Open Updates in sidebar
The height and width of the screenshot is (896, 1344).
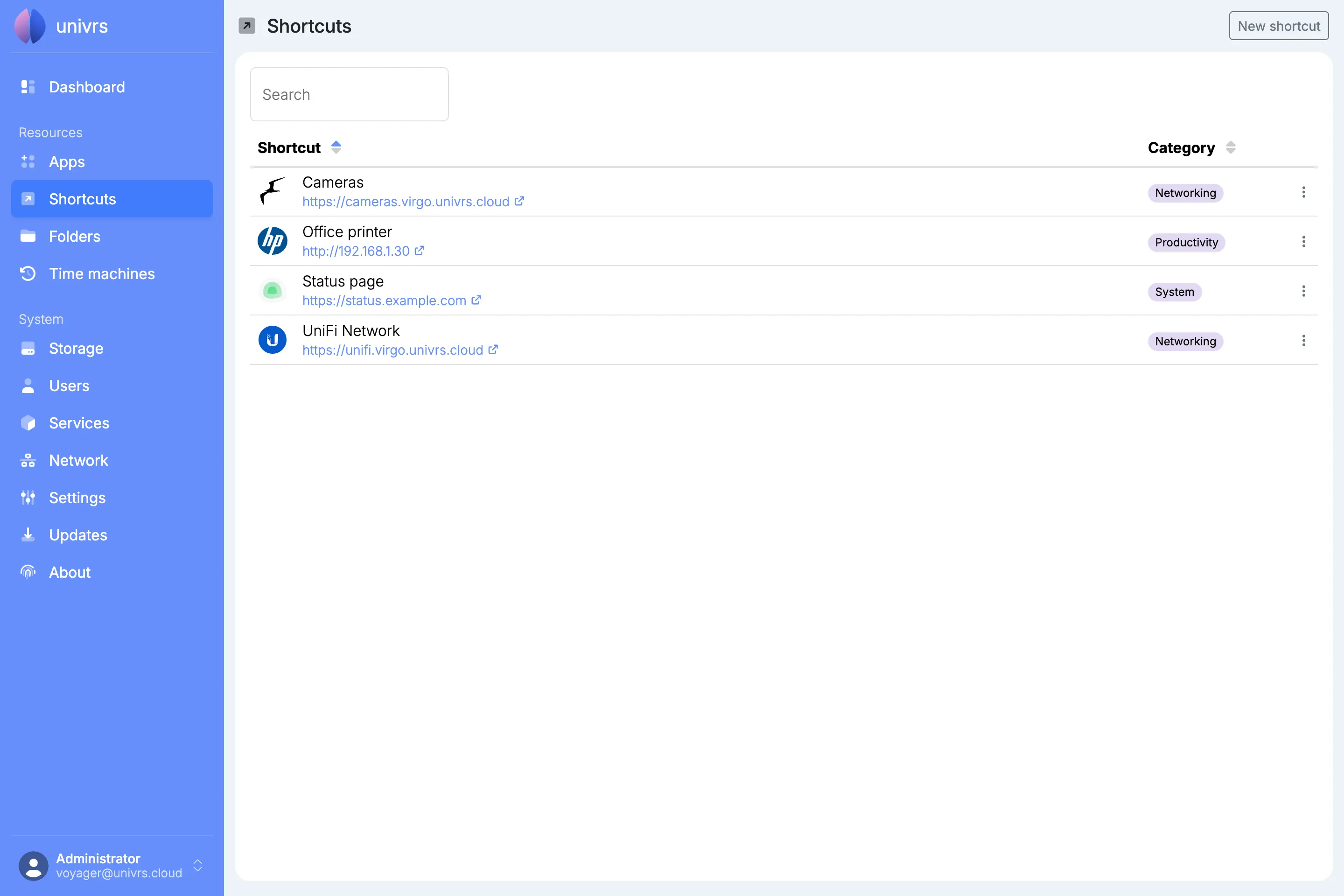[x=112, y=535]
